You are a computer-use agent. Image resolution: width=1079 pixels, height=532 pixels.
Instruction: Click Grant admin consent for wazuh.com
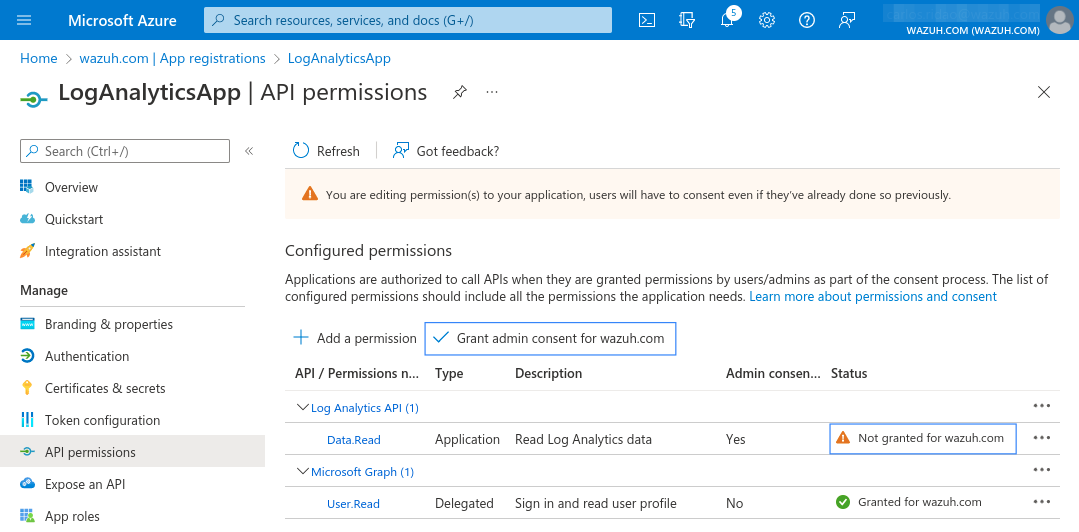[551, 338]
